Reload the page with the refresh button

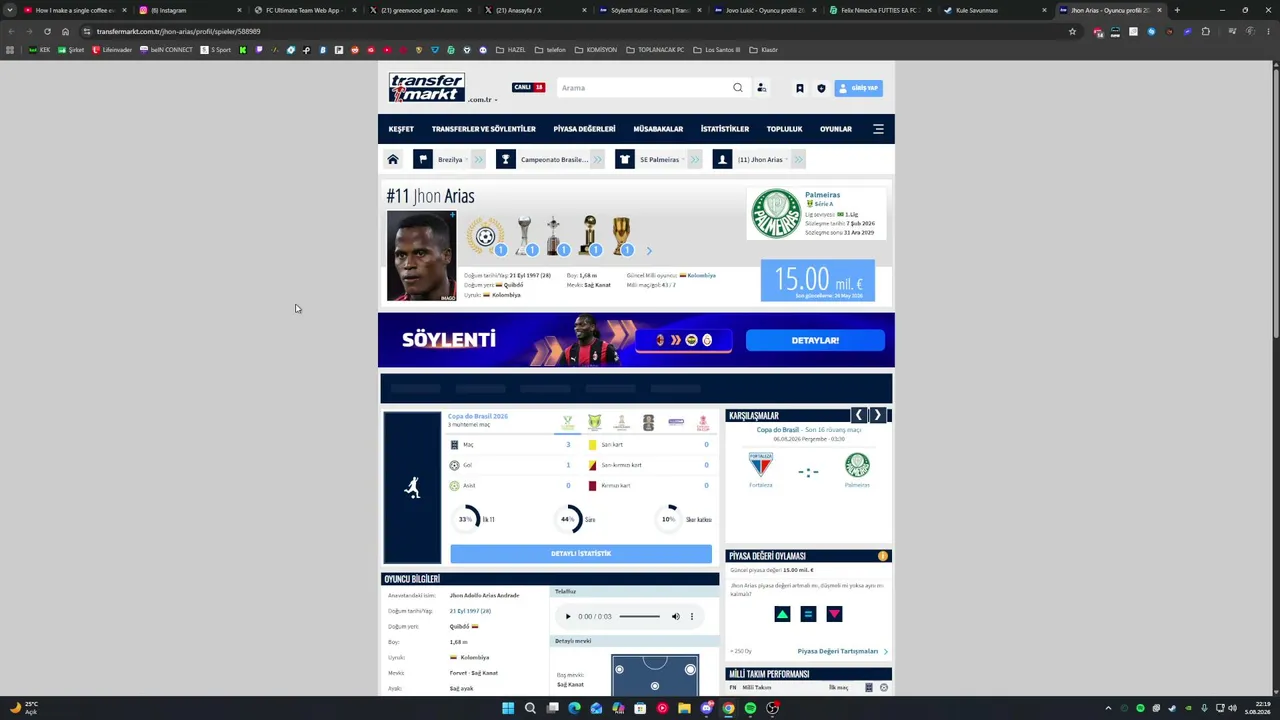pyautogui.click(x=47, y=31)
